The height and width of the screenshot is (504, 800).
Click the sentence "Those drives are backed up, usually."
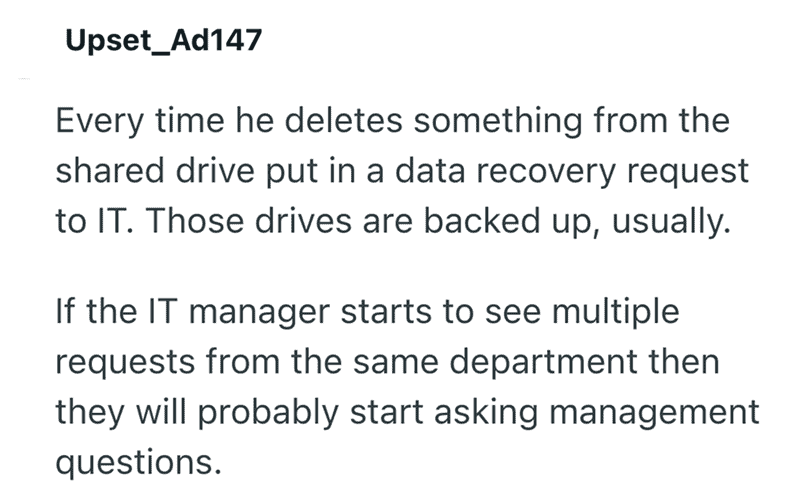coord(438,222)
